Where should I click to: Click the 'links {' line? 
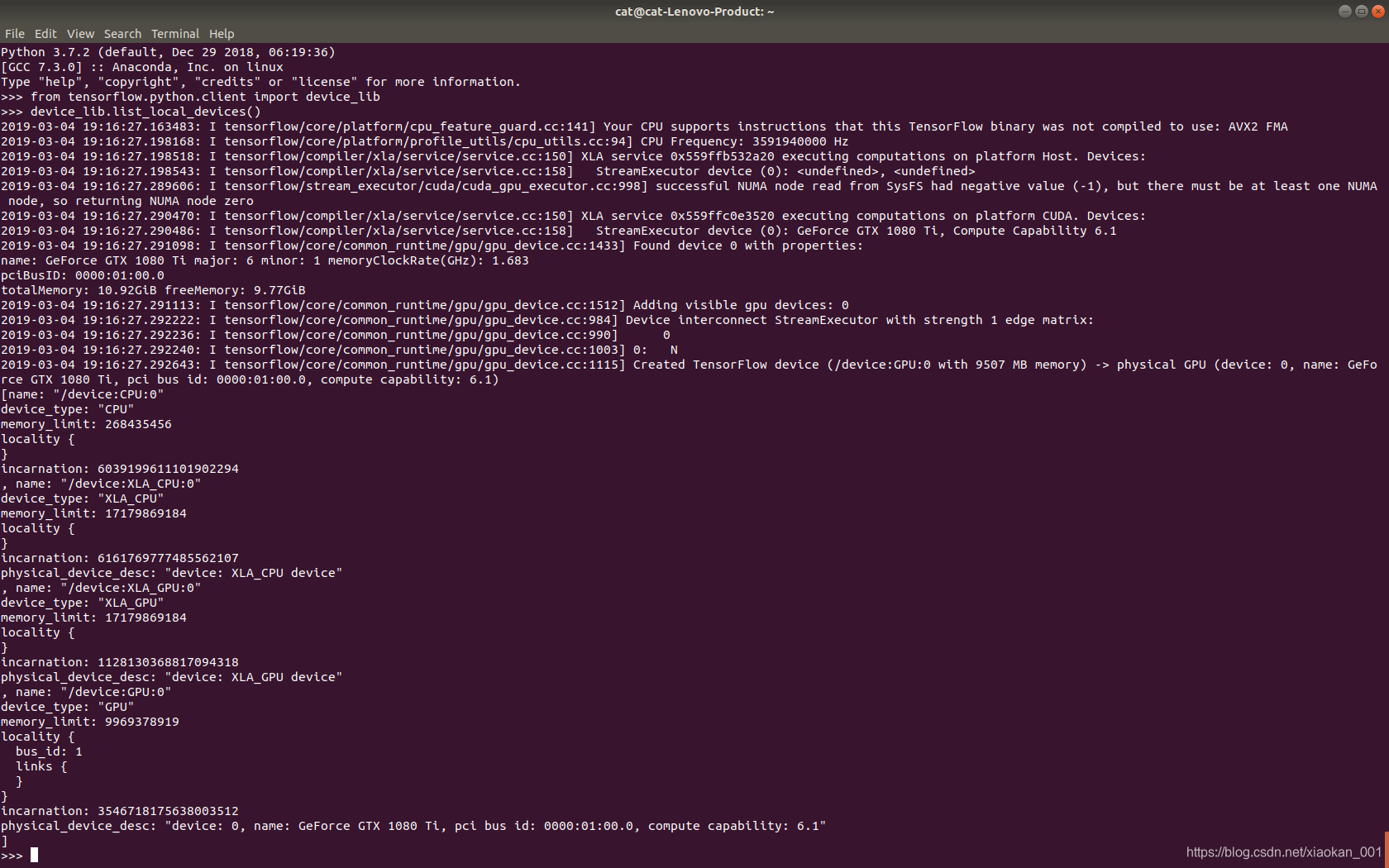click(x=41, y=766)
